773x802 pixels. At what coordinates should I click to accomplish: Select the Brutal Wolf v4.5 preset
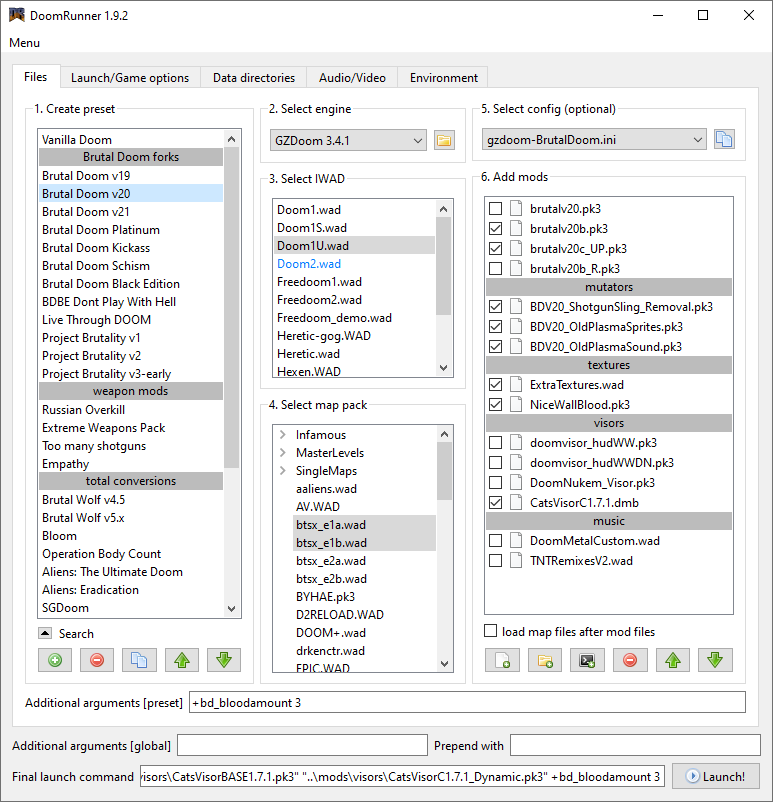tap(131, 500)
